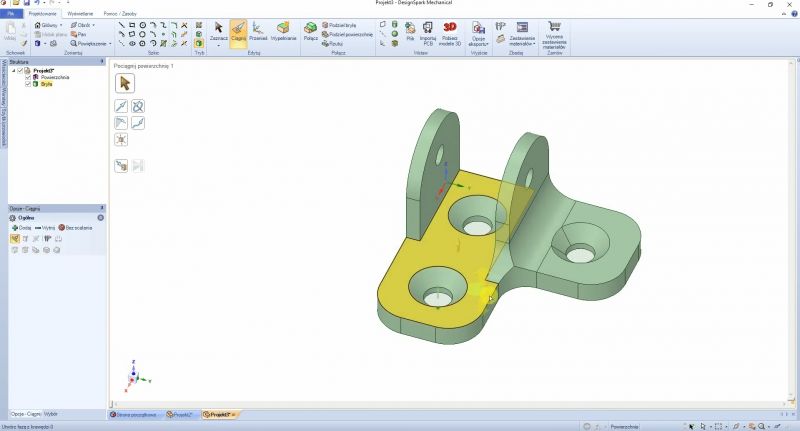Screen dimensions: 800x431
Task: Click the viewport select arrow tool guide
Action: (124, 84)
